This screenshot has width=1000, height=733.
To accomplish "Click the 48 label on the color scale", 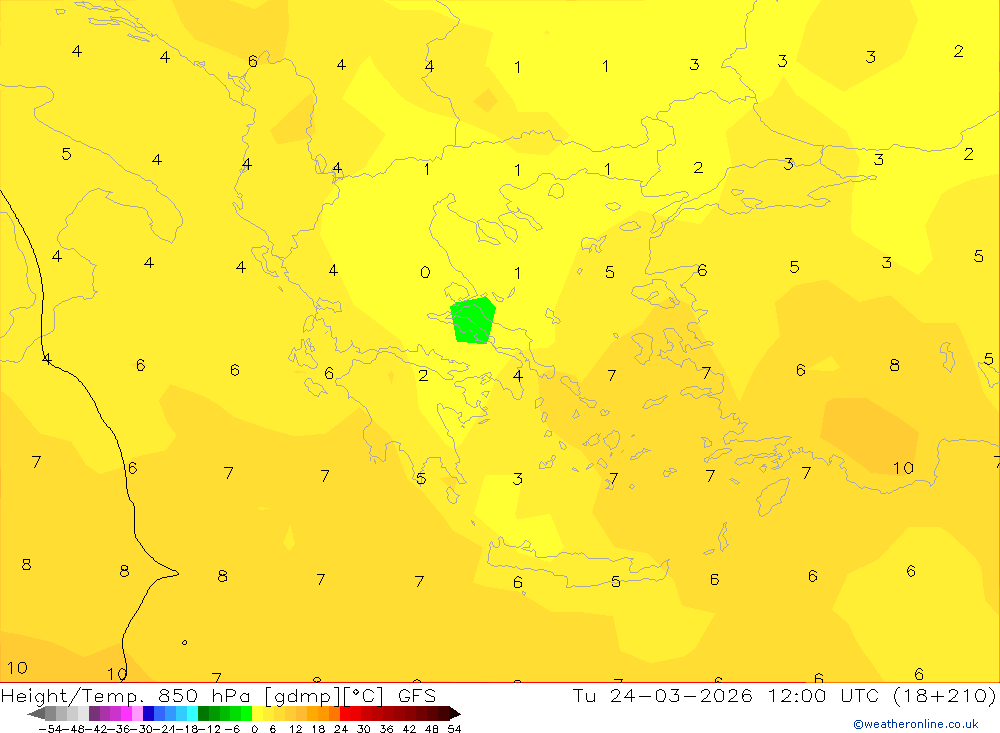I will [x=431, y=729].
